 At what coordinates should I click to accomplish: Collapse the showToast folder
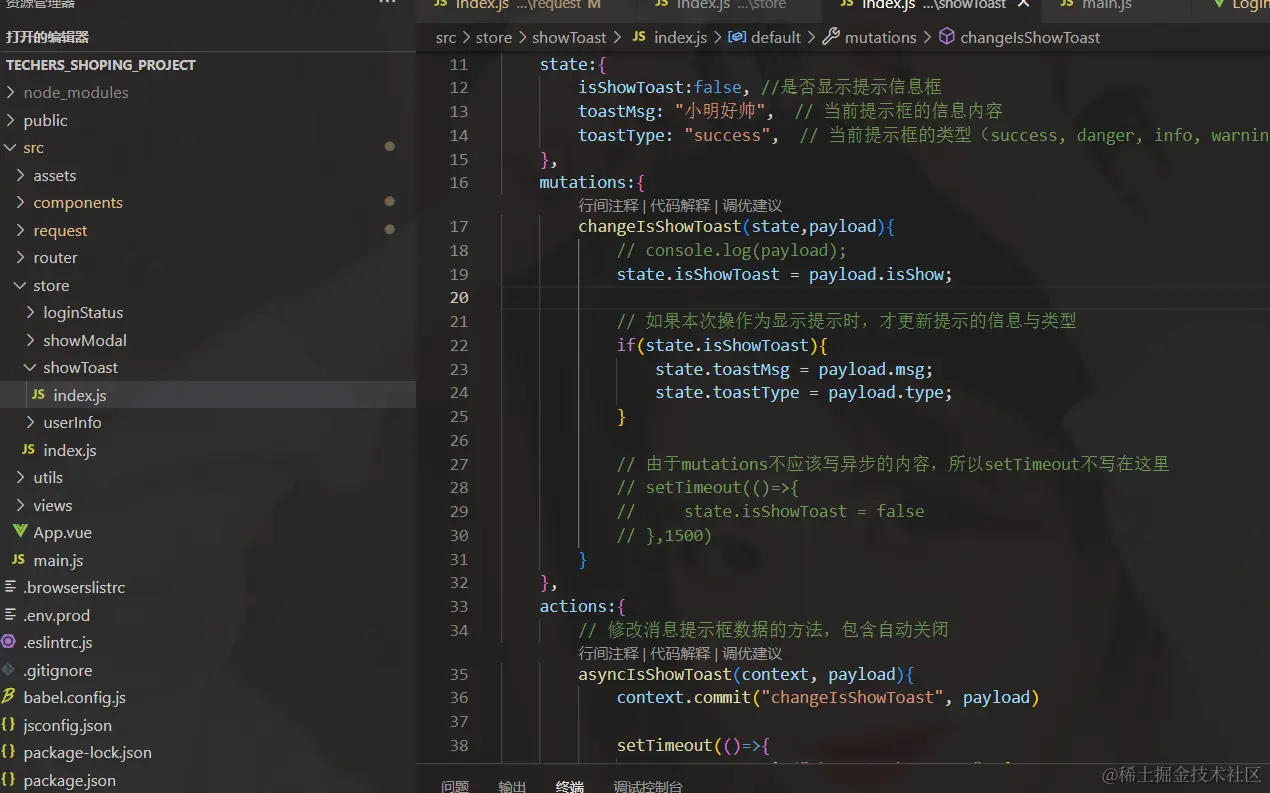click(x=31, y=367)
